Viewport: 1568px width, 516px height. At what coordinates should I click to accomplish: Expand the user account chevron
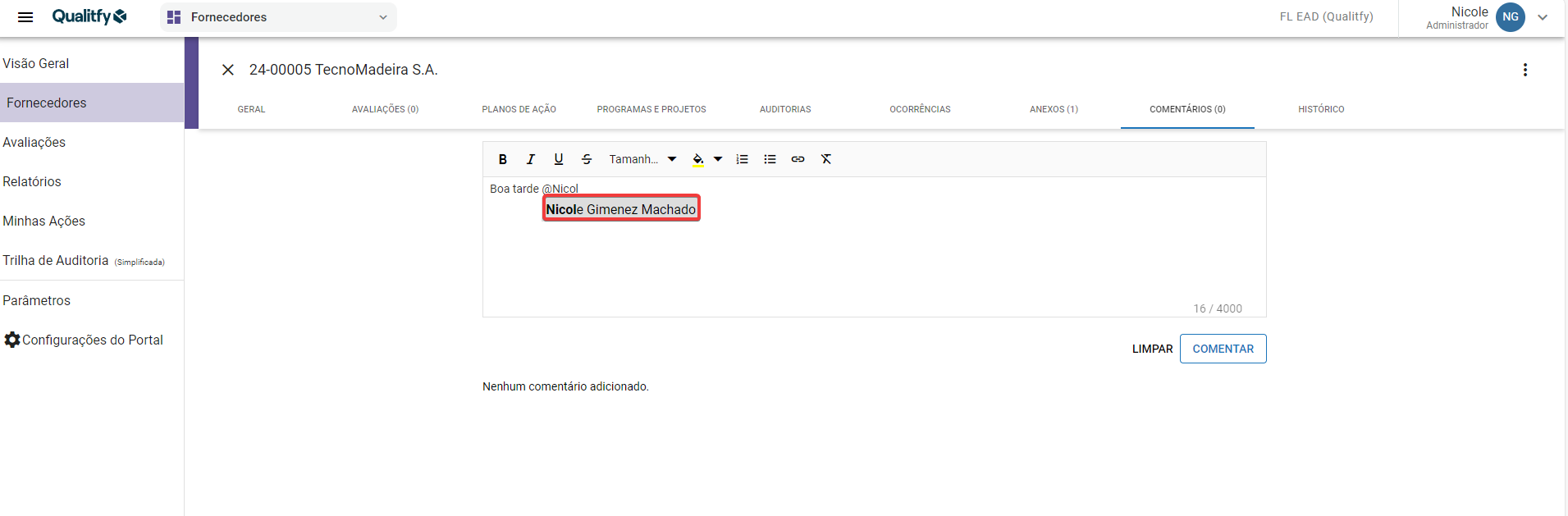pos(1543,17)
